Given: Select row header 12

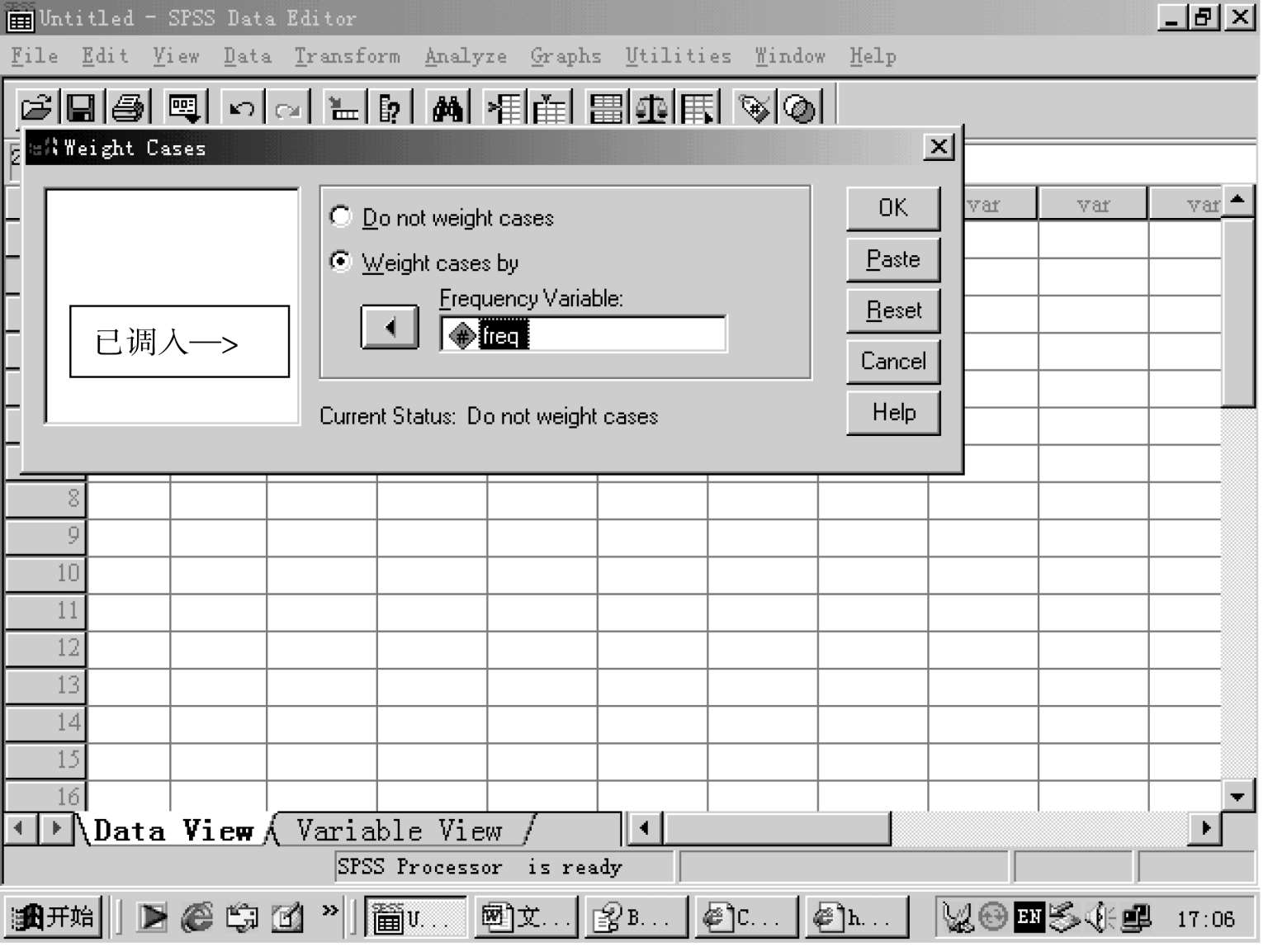Looking at the screenshot, I should pyautogui.click(x=46, y=648).
